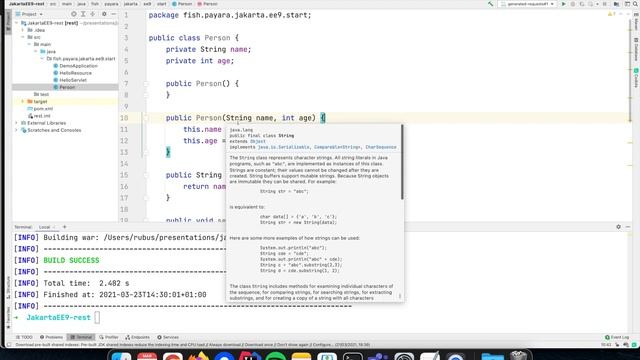This screenshot has width=640, height=360.
Task: Collapse the java source folder
Action: 36,51
